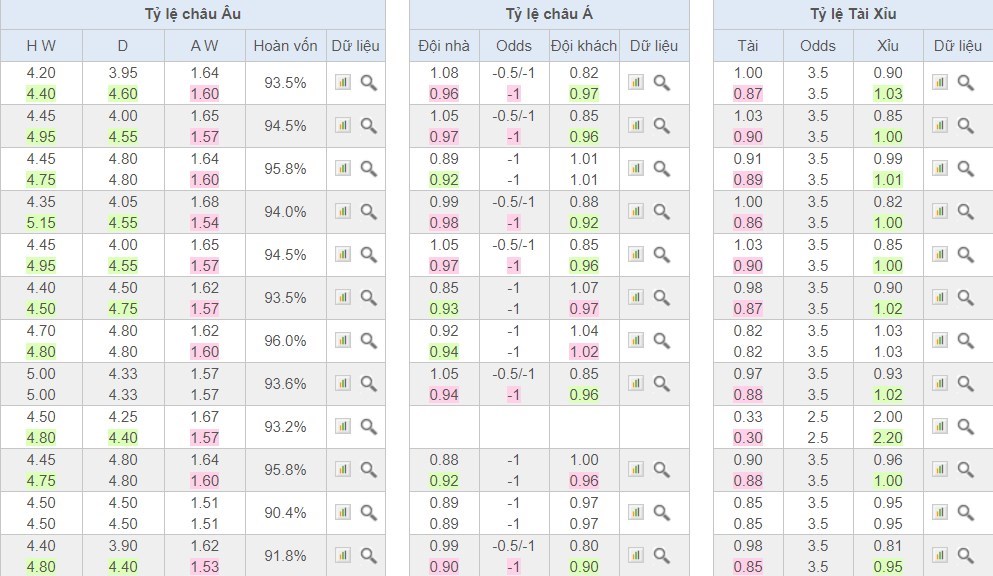Screen dimensions: 993x576
Task: Click magnifier in Asian row with Đội khách 0.80
Action: click(661, 555)
